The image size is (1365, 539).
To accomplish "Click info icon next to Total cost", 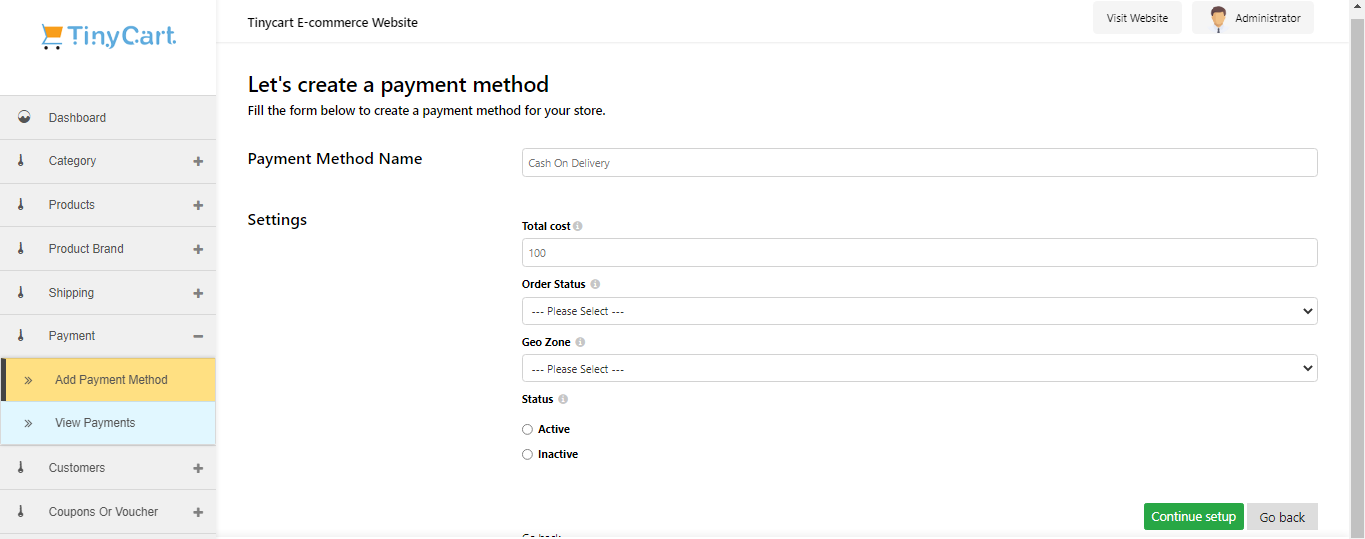I will [578, 226].
